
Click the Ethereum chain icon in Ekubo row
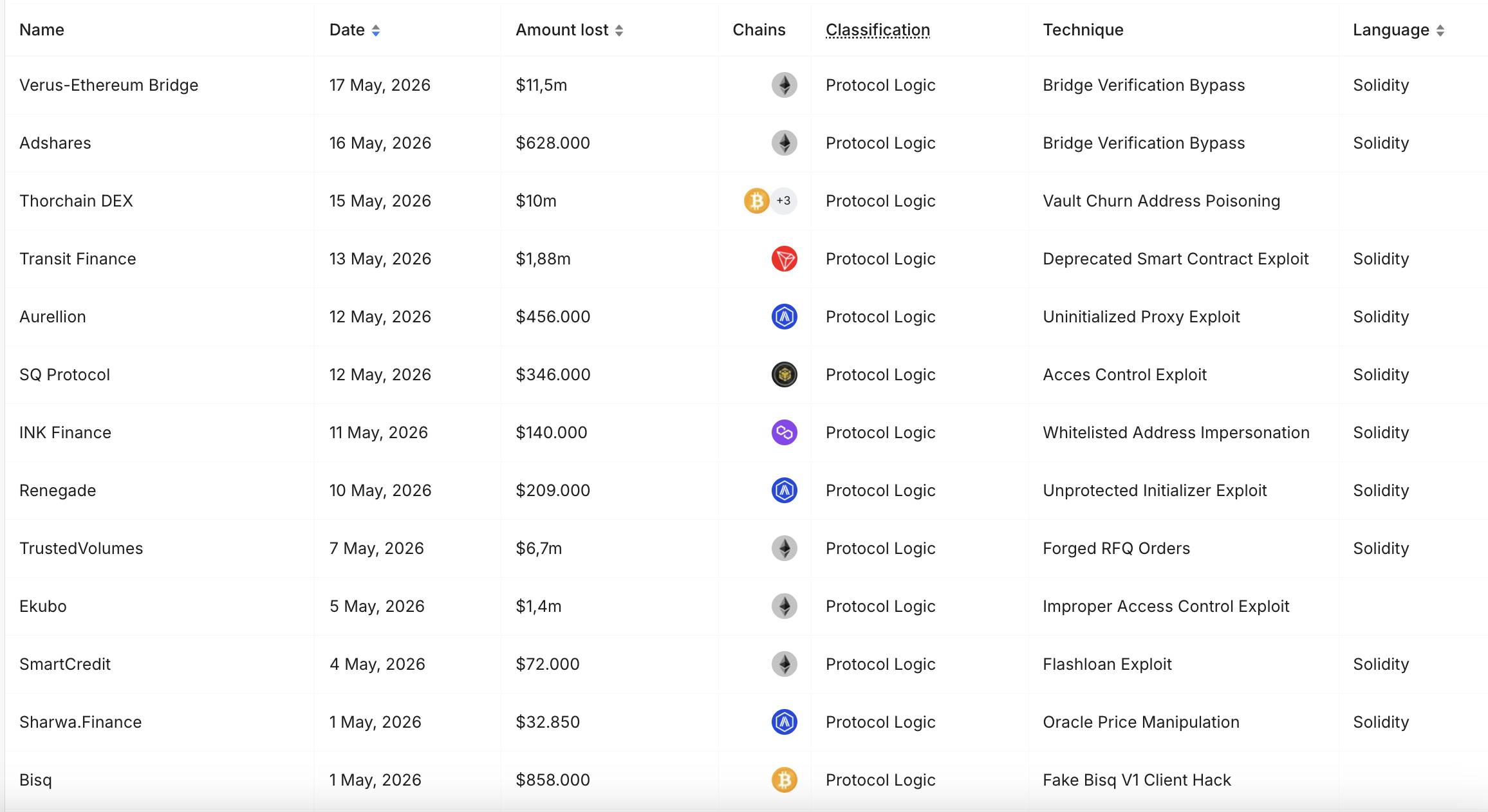pyautogui.click(x=784, y=606)
